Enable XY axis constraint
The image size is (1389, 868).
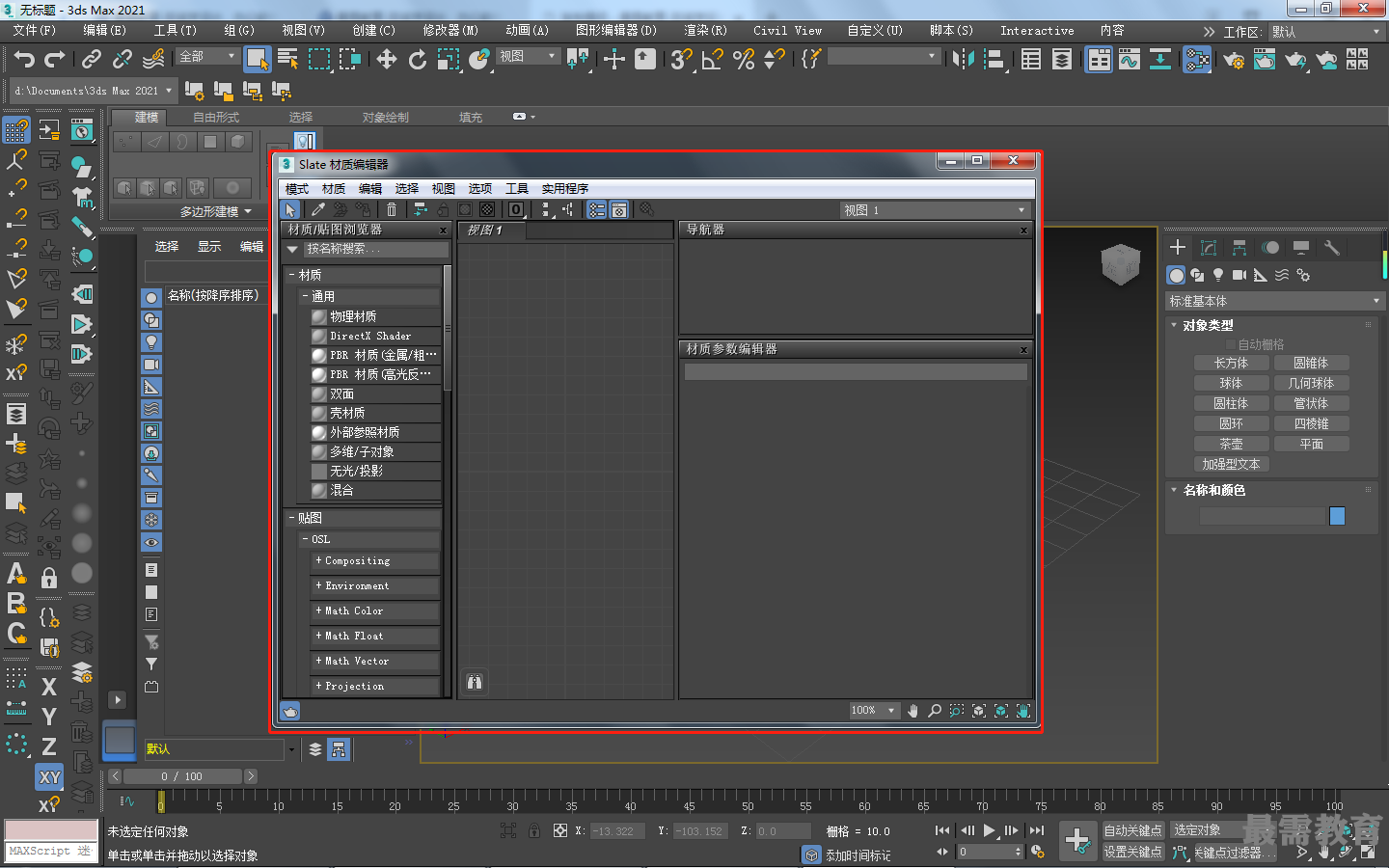pyautogui.click(x=49, y=776)
